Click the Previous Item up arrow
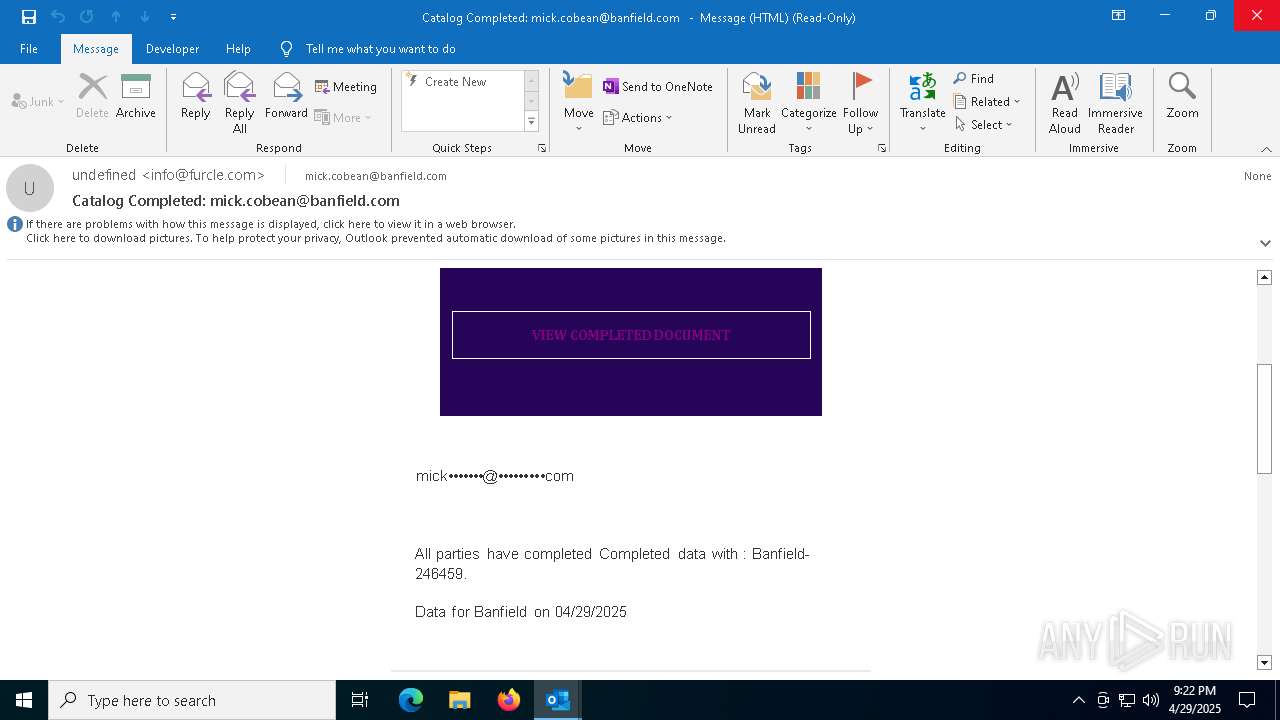This screenshot has width=1280, height=720. point(116,17)
